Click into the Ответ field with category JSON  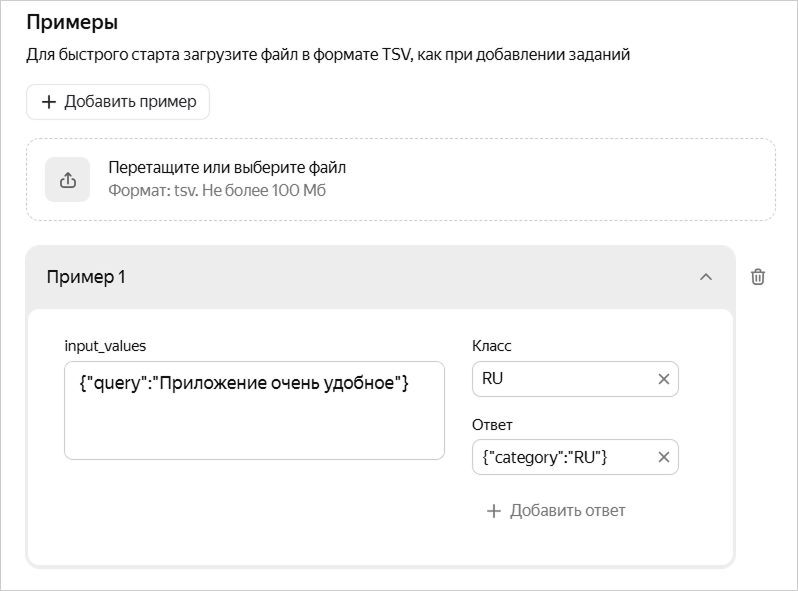tap(560, 457)
